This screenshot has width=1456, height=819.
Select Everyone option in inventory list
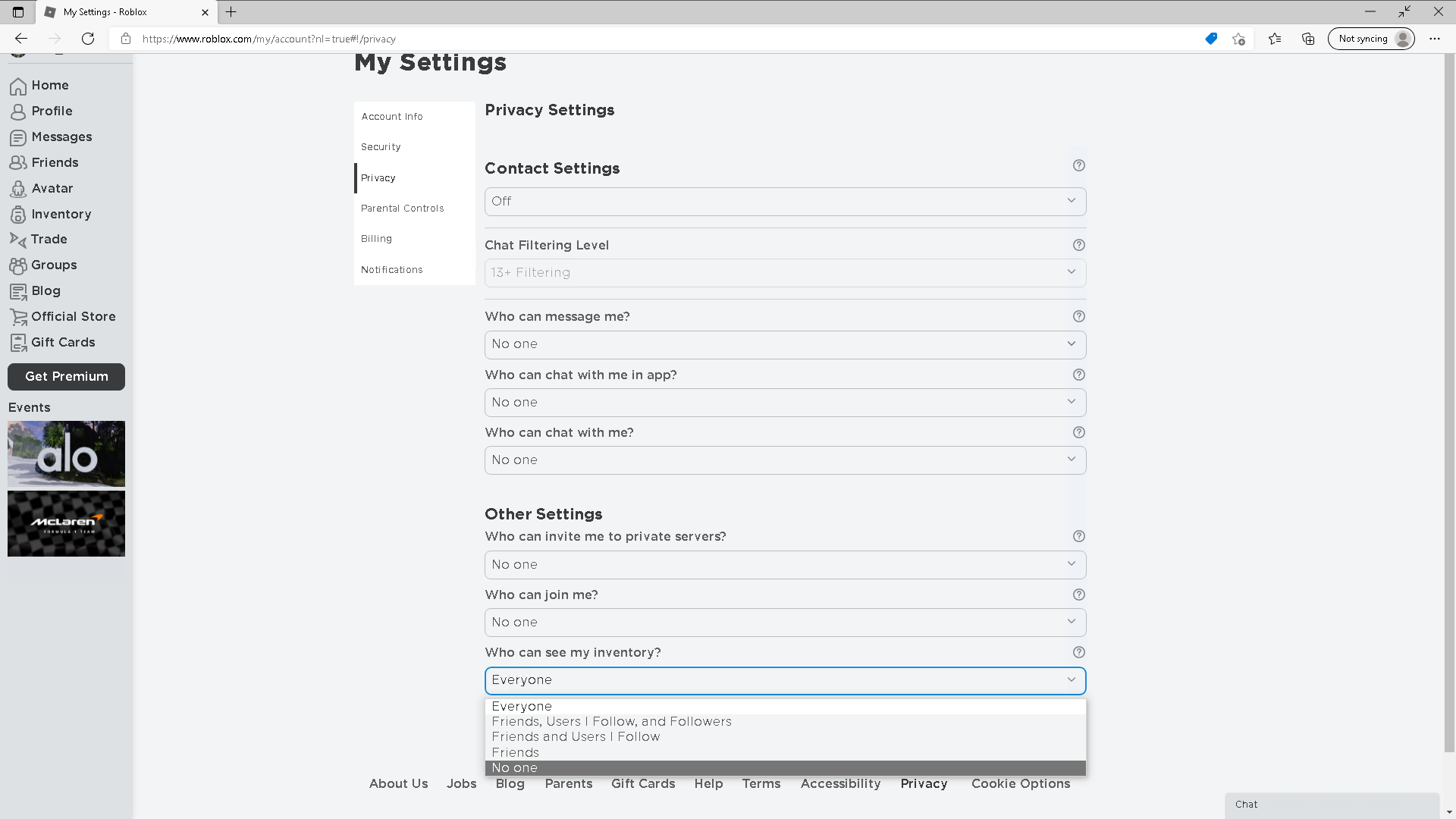click(x=785, y=706)
